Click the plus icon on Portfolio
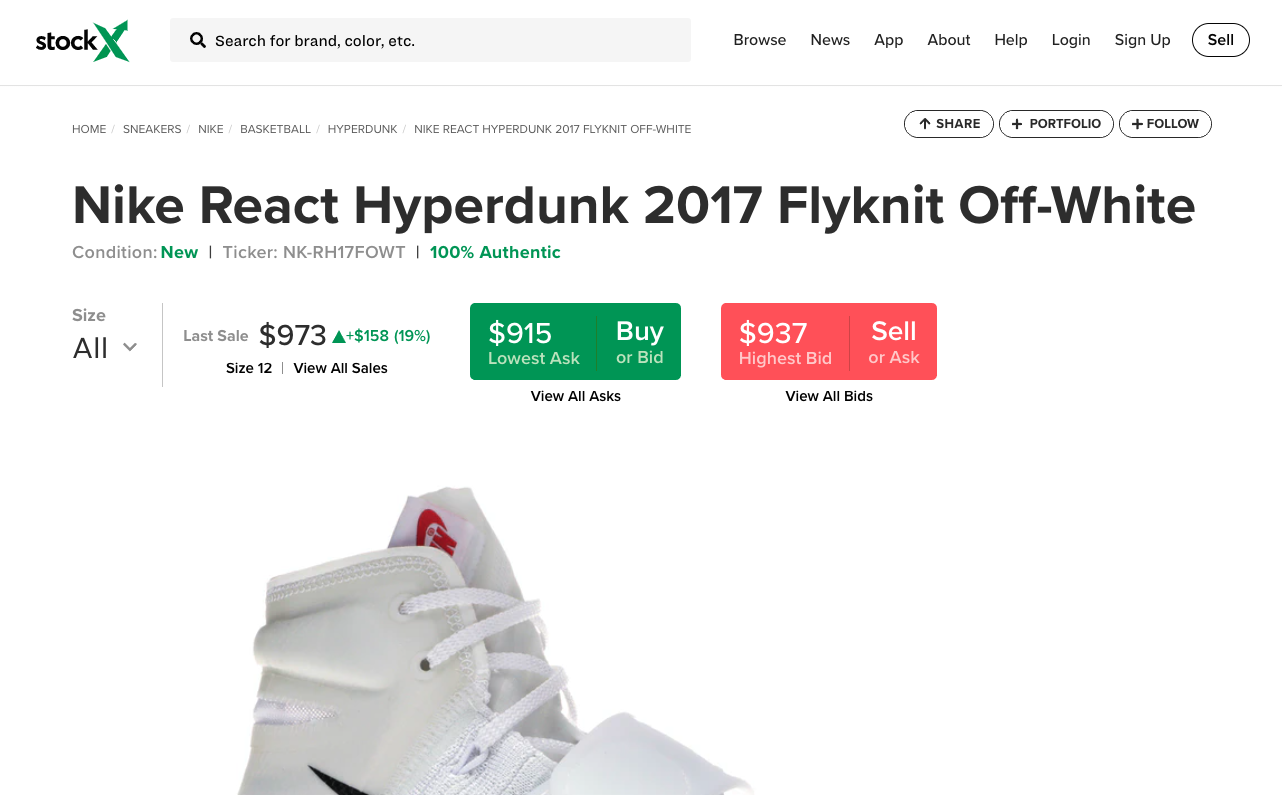The width and height of the screenshot is (1282, 795). click(1017, 124)
